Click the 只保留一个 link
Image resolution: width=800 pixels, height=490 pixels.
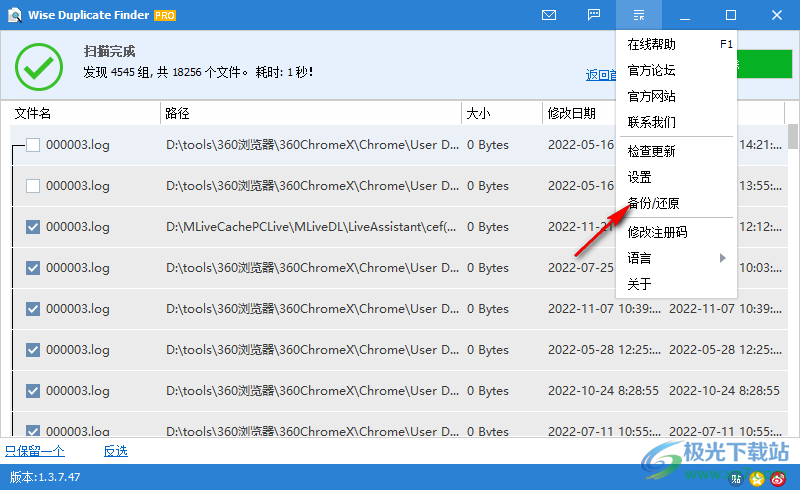[x=35, y=451]
